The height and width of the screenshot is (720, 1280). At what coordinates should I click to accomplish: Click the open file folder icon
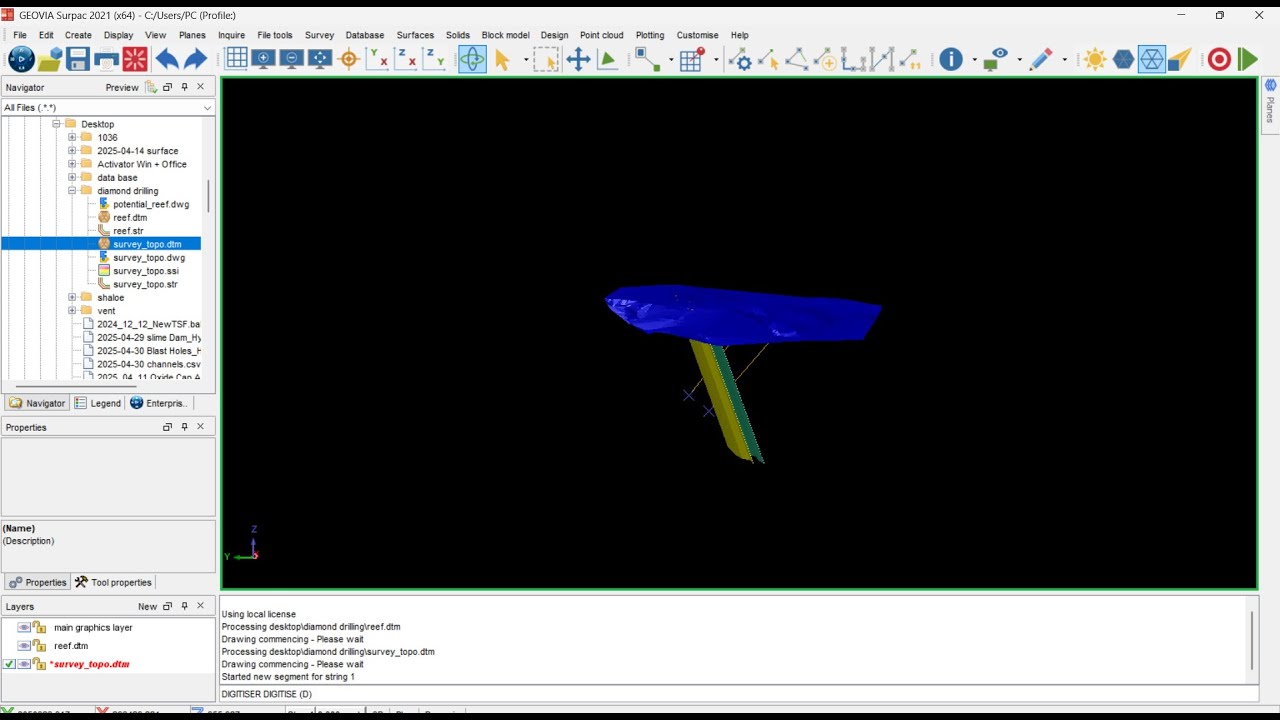(50, 59)
